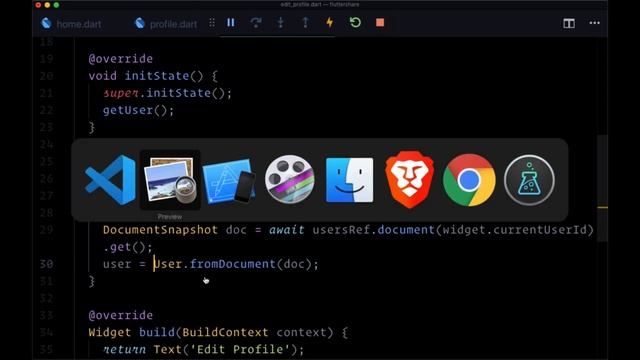Click the 'DocumentSnapshot' type name
The width and height of the screenshot is (640, 360).
pos(160,230)
